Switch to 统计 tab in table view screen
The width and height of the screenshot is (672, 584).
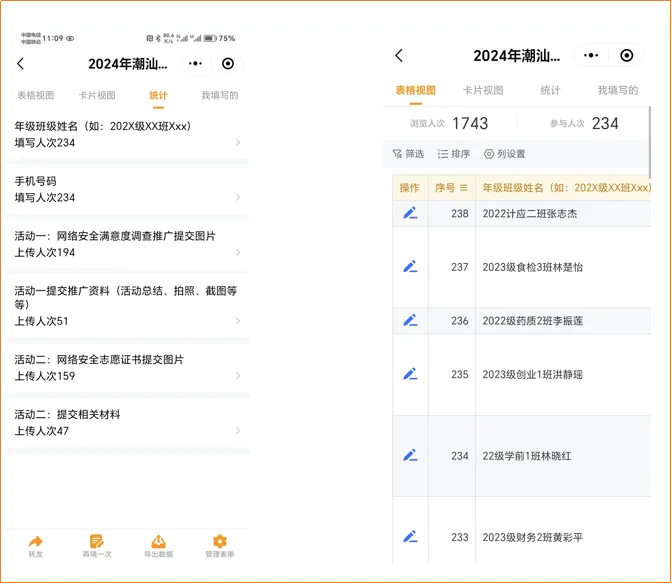point(550,90)
